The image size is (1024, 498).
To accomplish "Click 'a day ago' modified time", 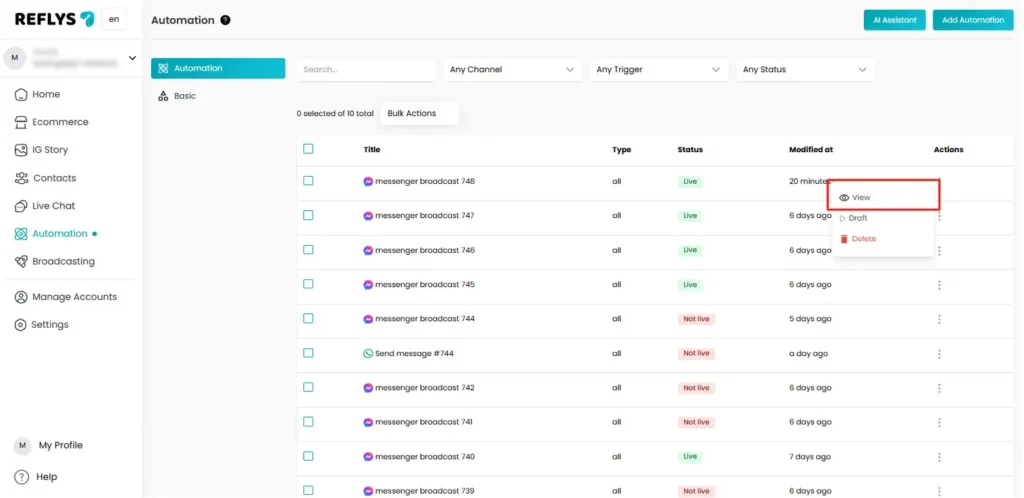I will coord(808,354).
